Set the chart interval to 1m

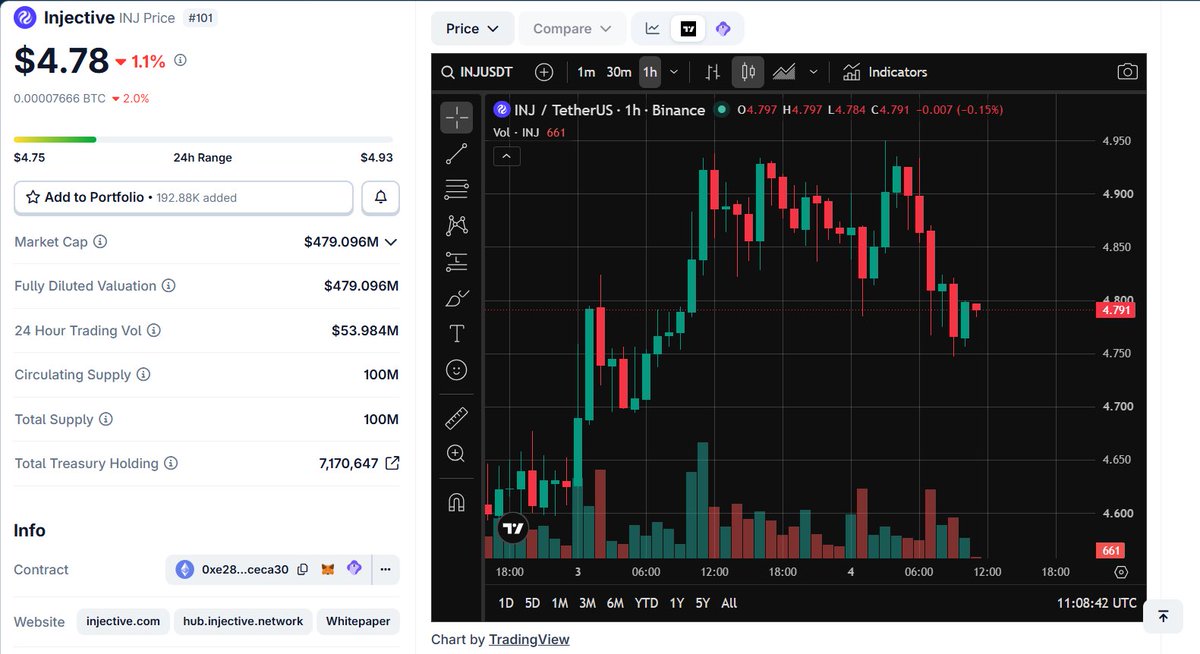586,72
